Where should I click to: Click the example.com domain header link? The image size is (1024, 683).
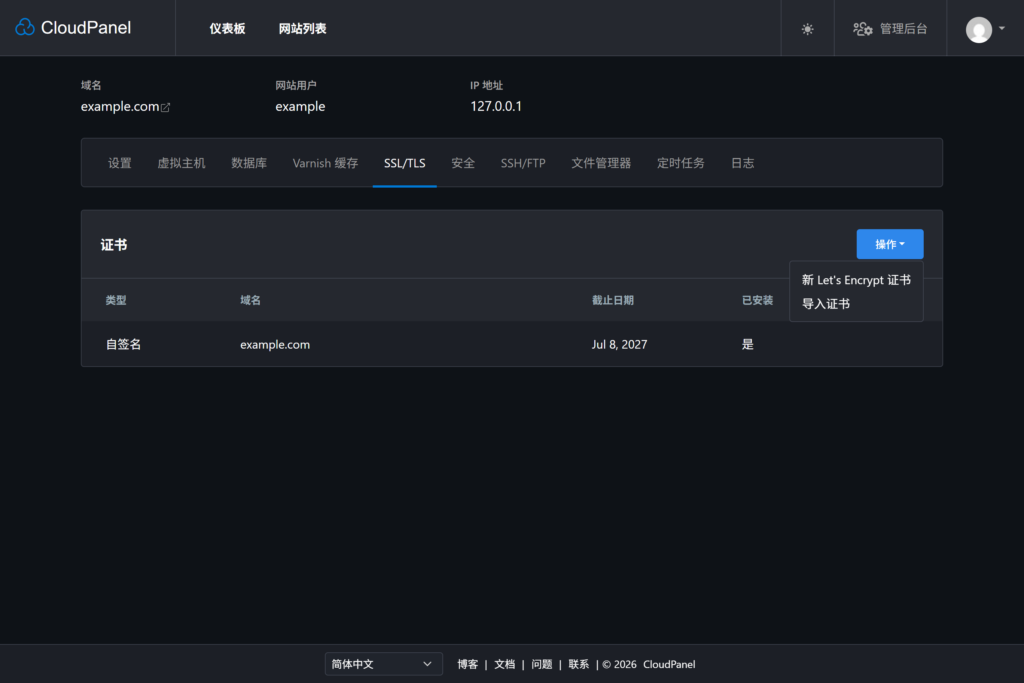click(120, 106)
